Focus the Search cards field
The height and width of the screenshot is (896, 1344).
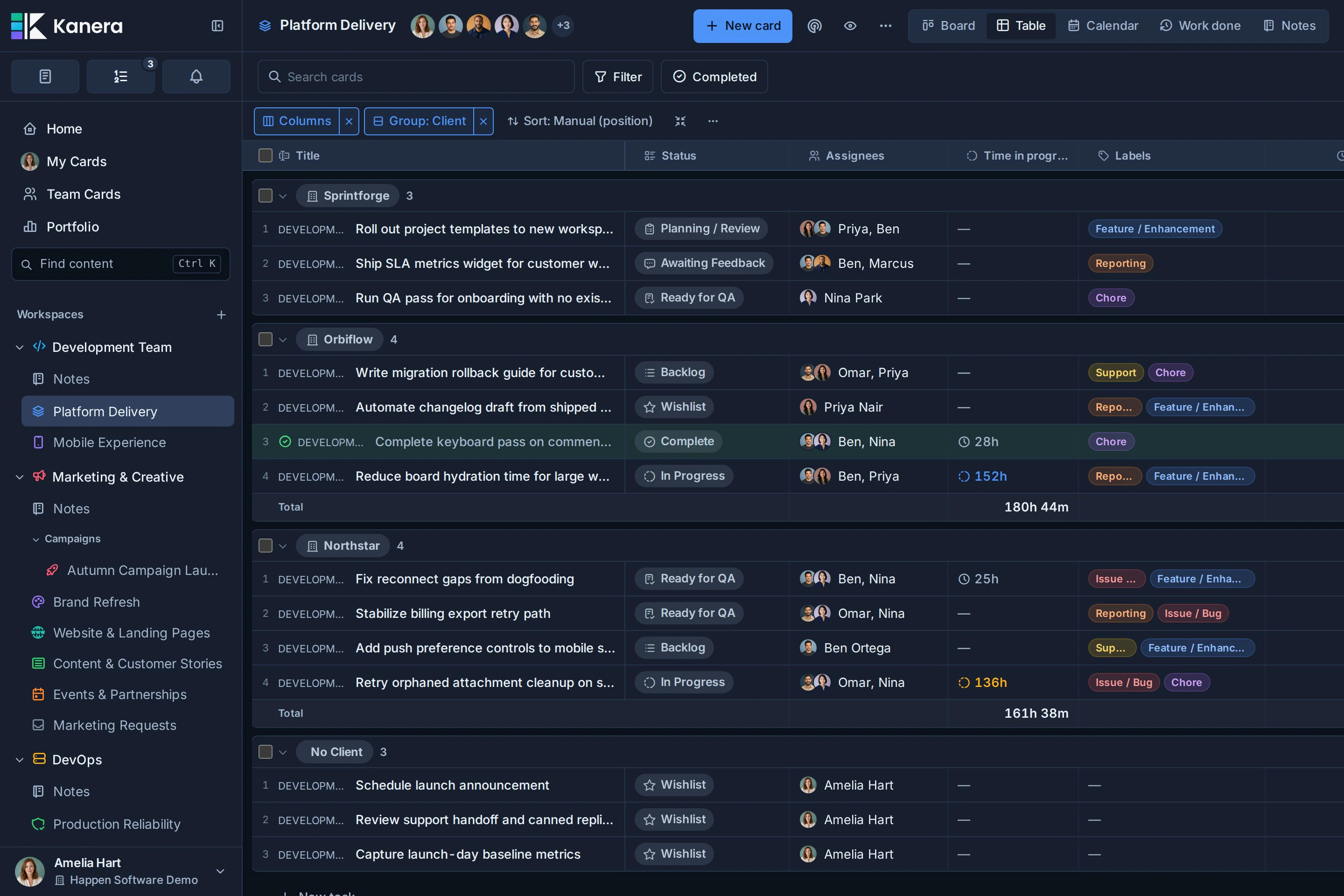tap(416, 77)
